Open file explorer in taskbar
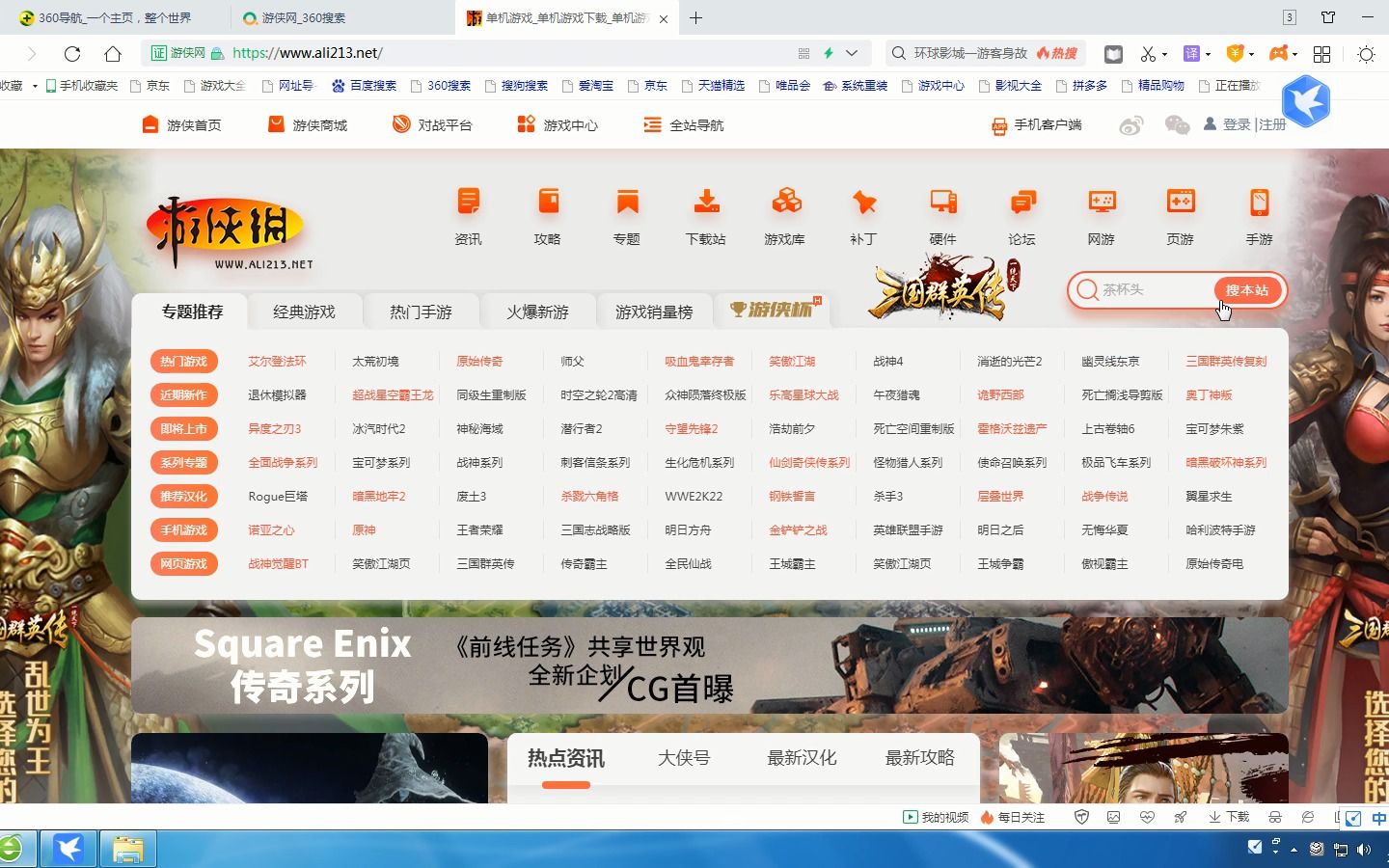 coord(127,849)
